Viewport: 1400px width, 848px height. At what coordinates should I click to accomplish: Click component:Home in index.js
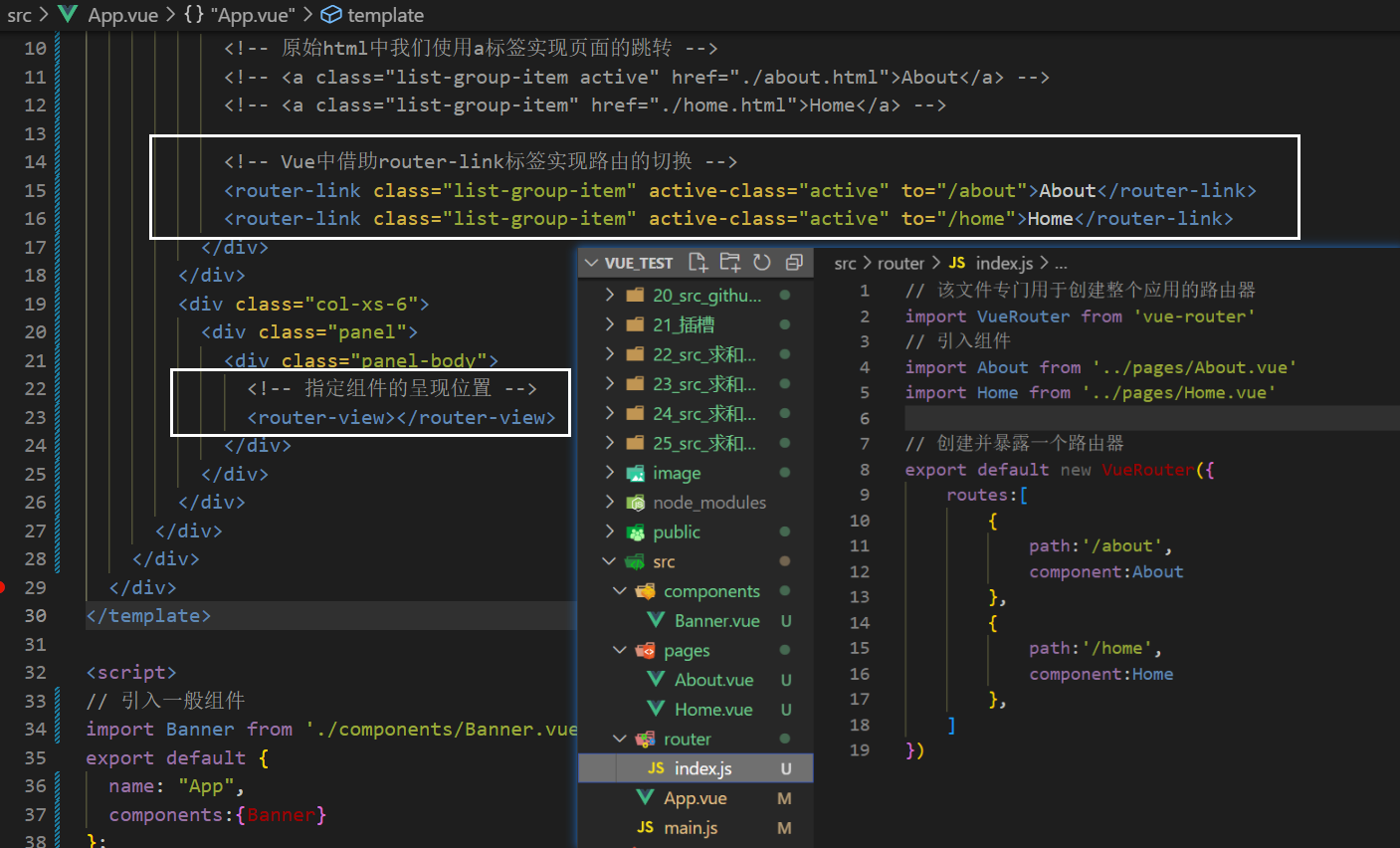point(1101,674)
